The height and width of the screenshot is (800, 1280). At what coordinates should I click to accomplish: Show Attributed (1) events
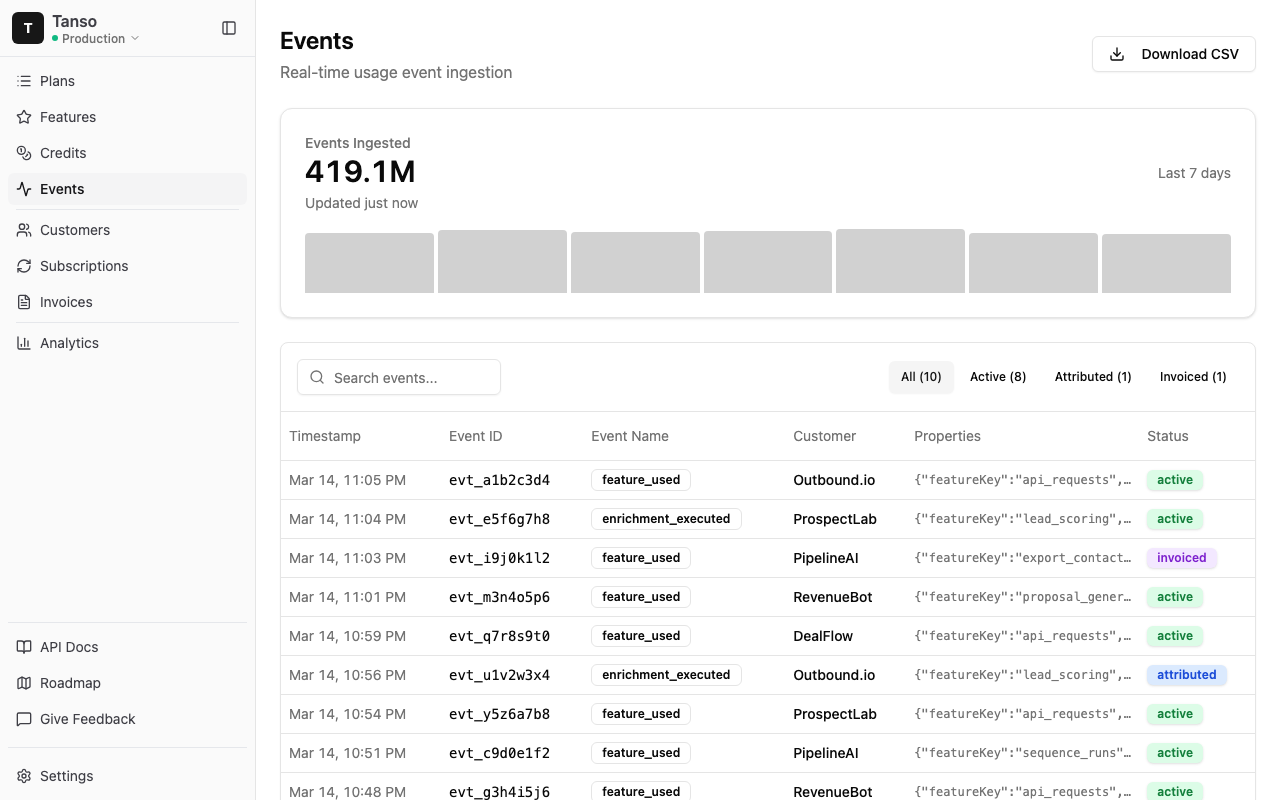[x=1092, y=377]
